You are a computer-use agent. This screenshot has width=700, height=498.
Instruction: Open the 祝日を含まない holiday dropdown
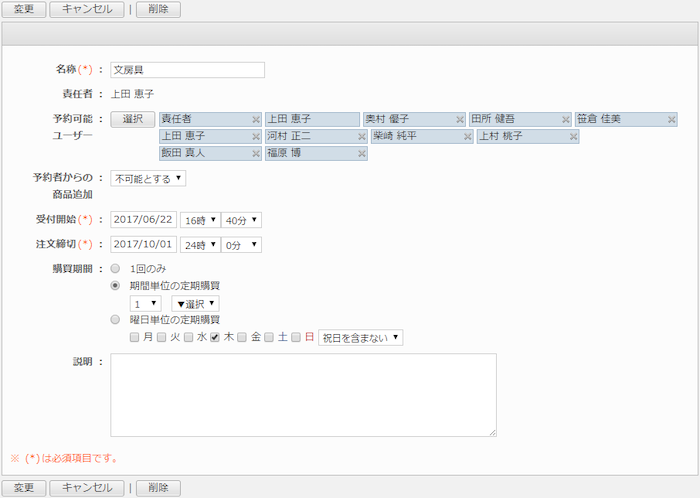(x=360, y=338)
